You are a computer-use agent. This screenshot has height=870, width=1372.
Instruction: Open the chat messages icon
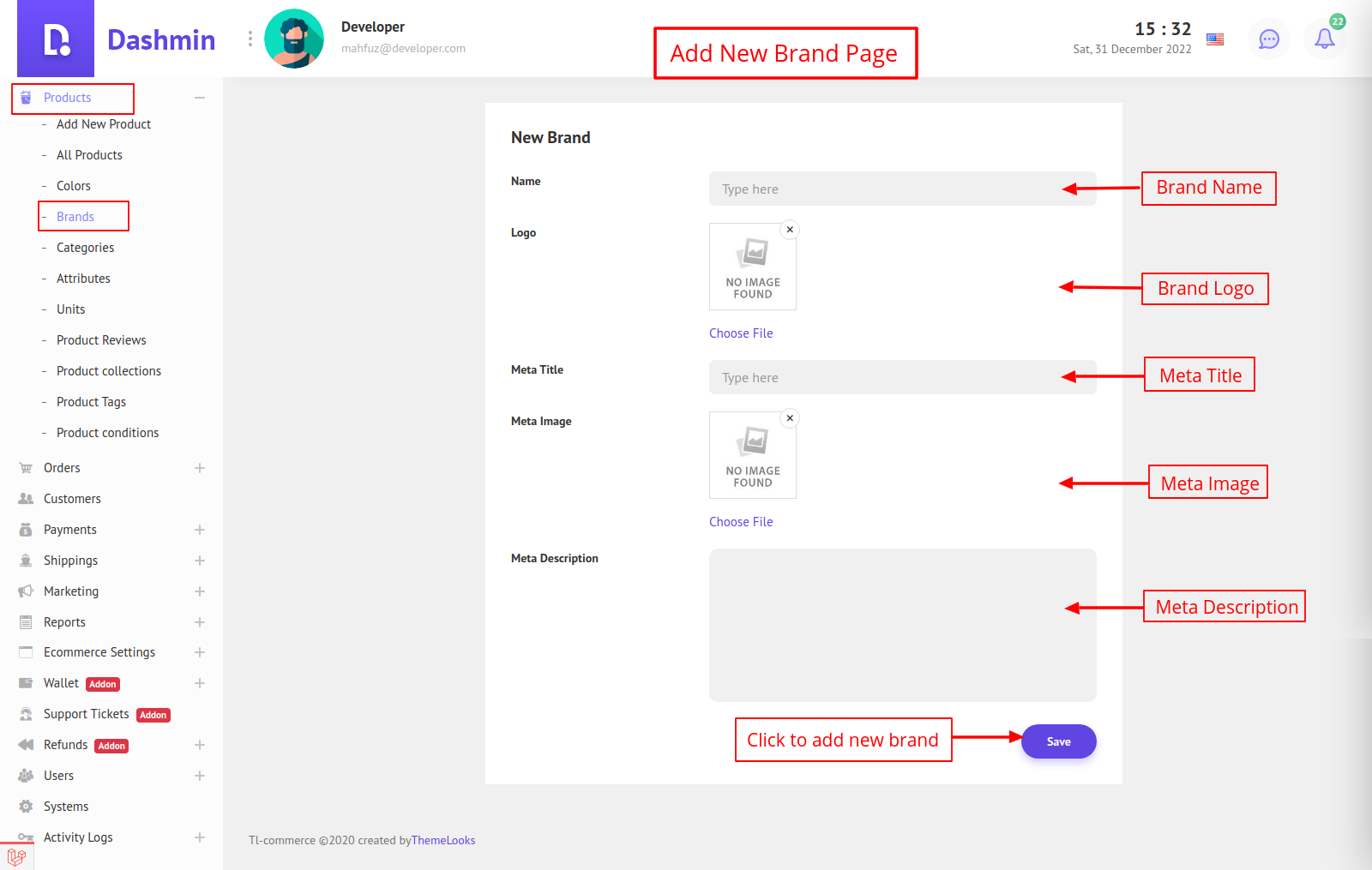point(1268,39)
